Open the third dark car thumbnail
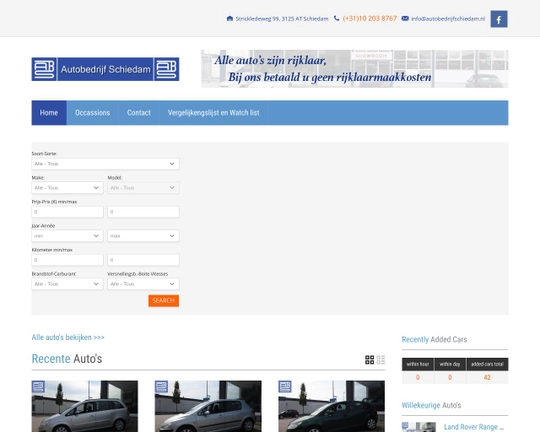 click(x=331, y=406)
